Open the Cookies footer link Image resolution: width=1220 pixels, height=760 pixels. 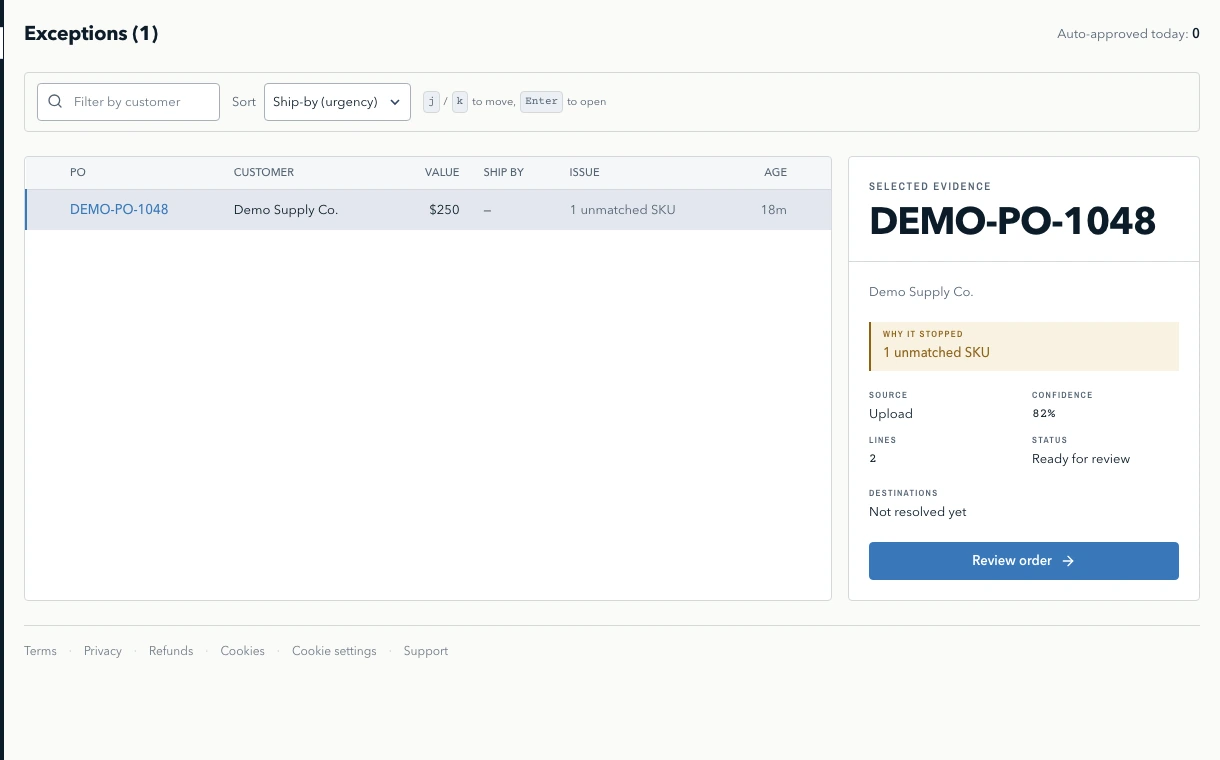(243, 651)
